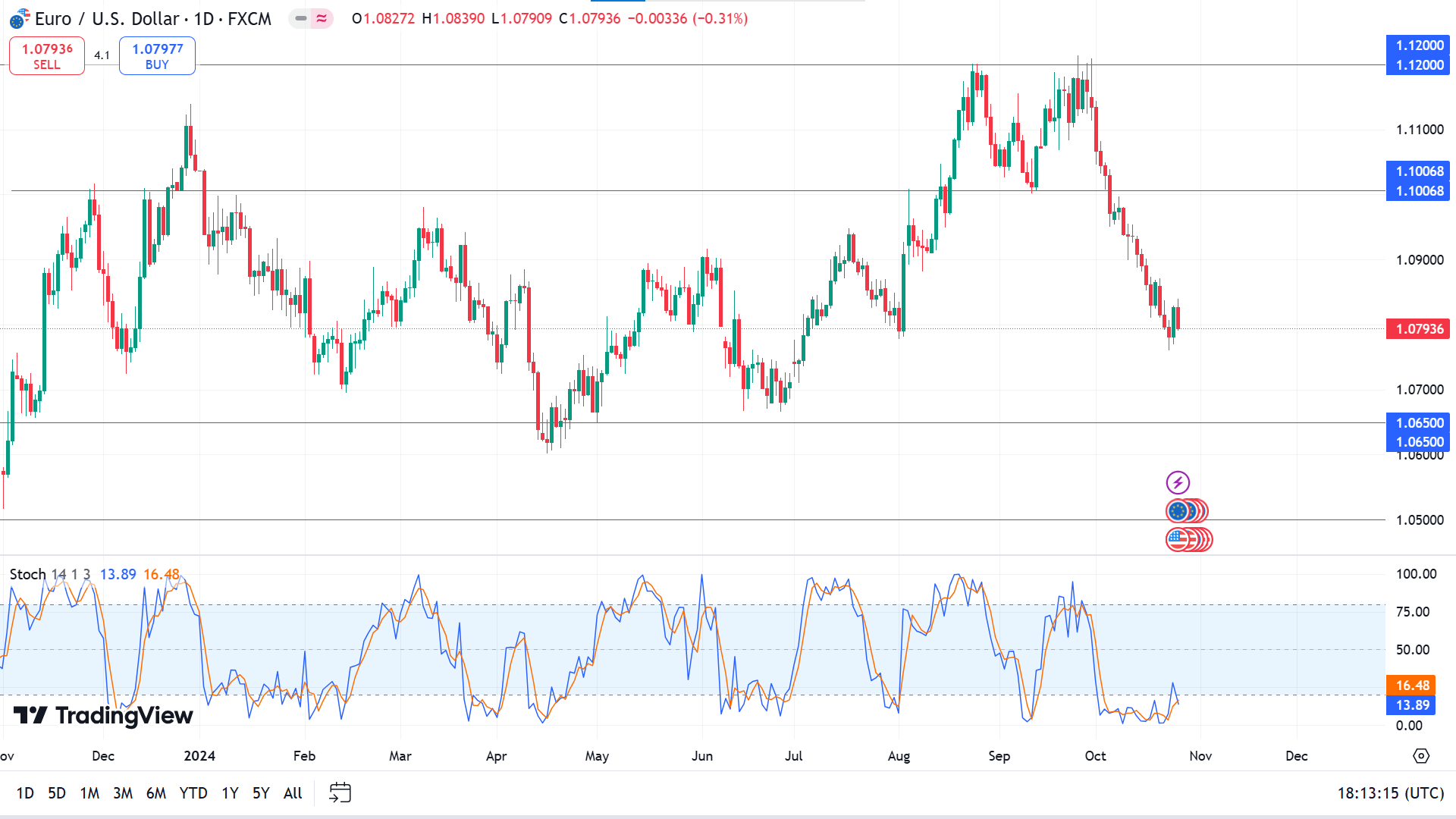Select the 1Y time range
The height and width of the screenshot is (819, 1456).
tap(230, 793)
